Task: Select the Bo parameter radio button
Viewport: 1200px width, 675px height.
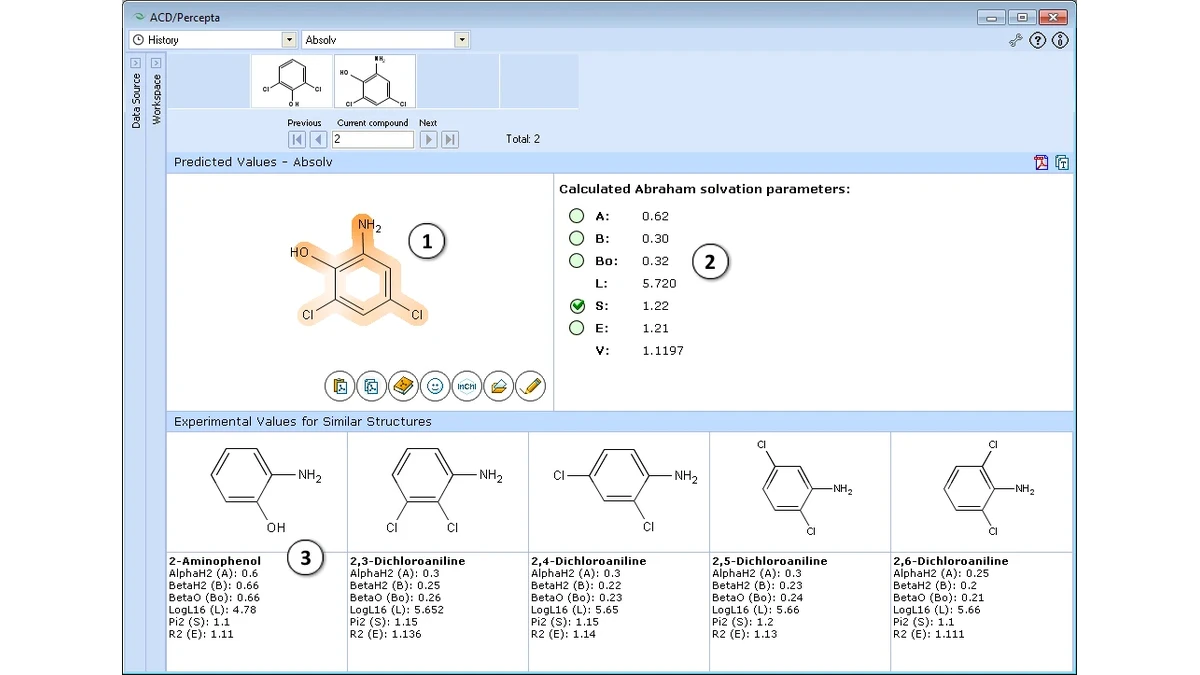Action: coord(577,261)
